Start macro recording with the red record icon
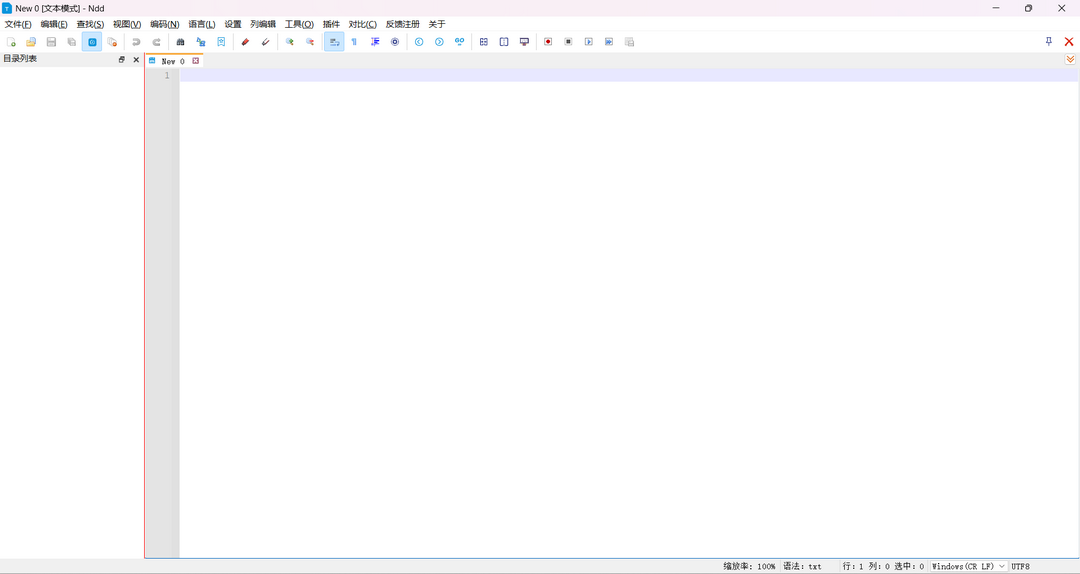The height and width of the screenshot is (574, 1080). tap(548, 42)
